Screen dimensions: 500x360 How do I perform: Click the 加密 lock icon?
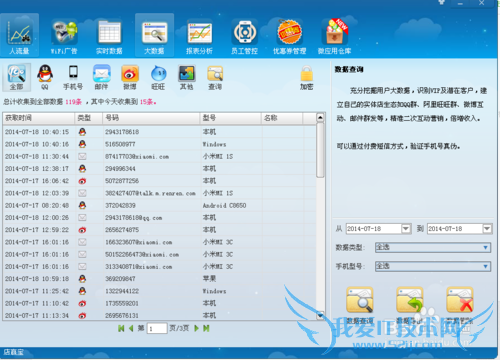[307, 77]
